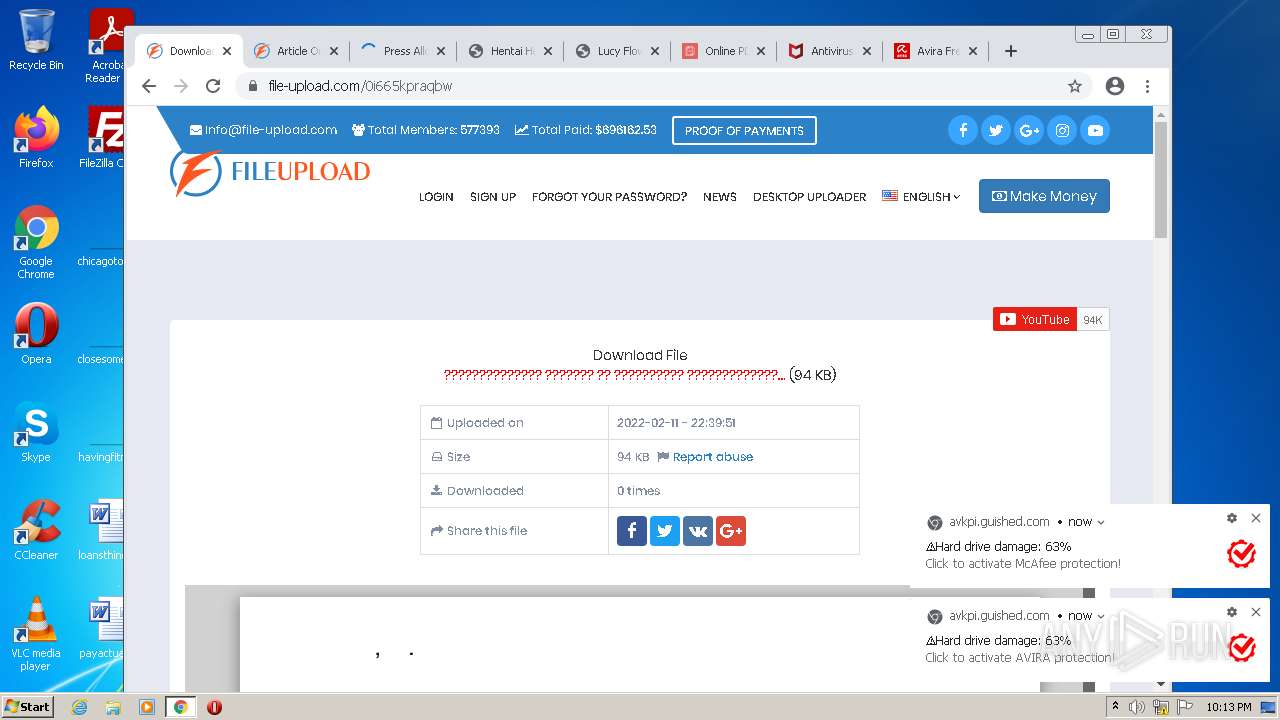Show hidden tray icons arrow

coord(1115,707)
